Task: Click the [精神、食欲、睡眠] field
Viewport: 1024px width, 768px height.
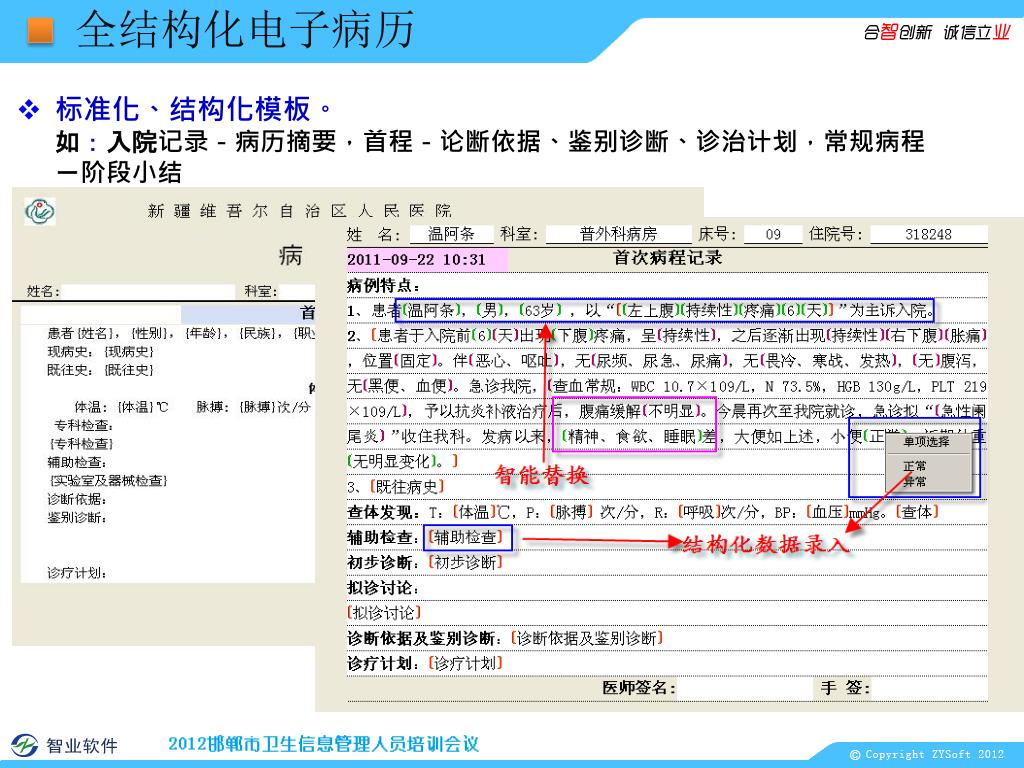Action: coord(632,436)
